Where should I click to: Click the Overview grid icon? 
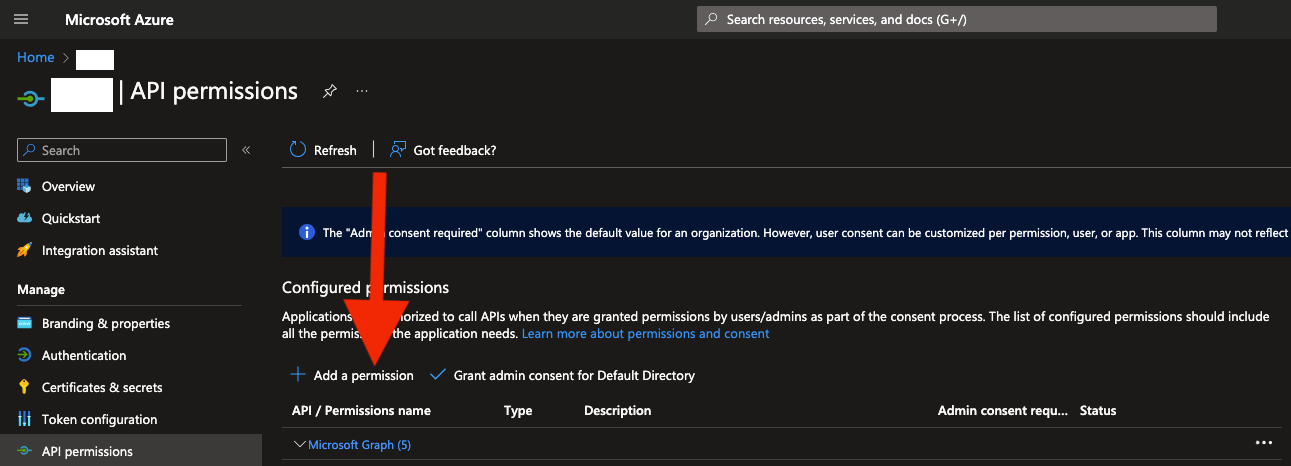point(24,186)
